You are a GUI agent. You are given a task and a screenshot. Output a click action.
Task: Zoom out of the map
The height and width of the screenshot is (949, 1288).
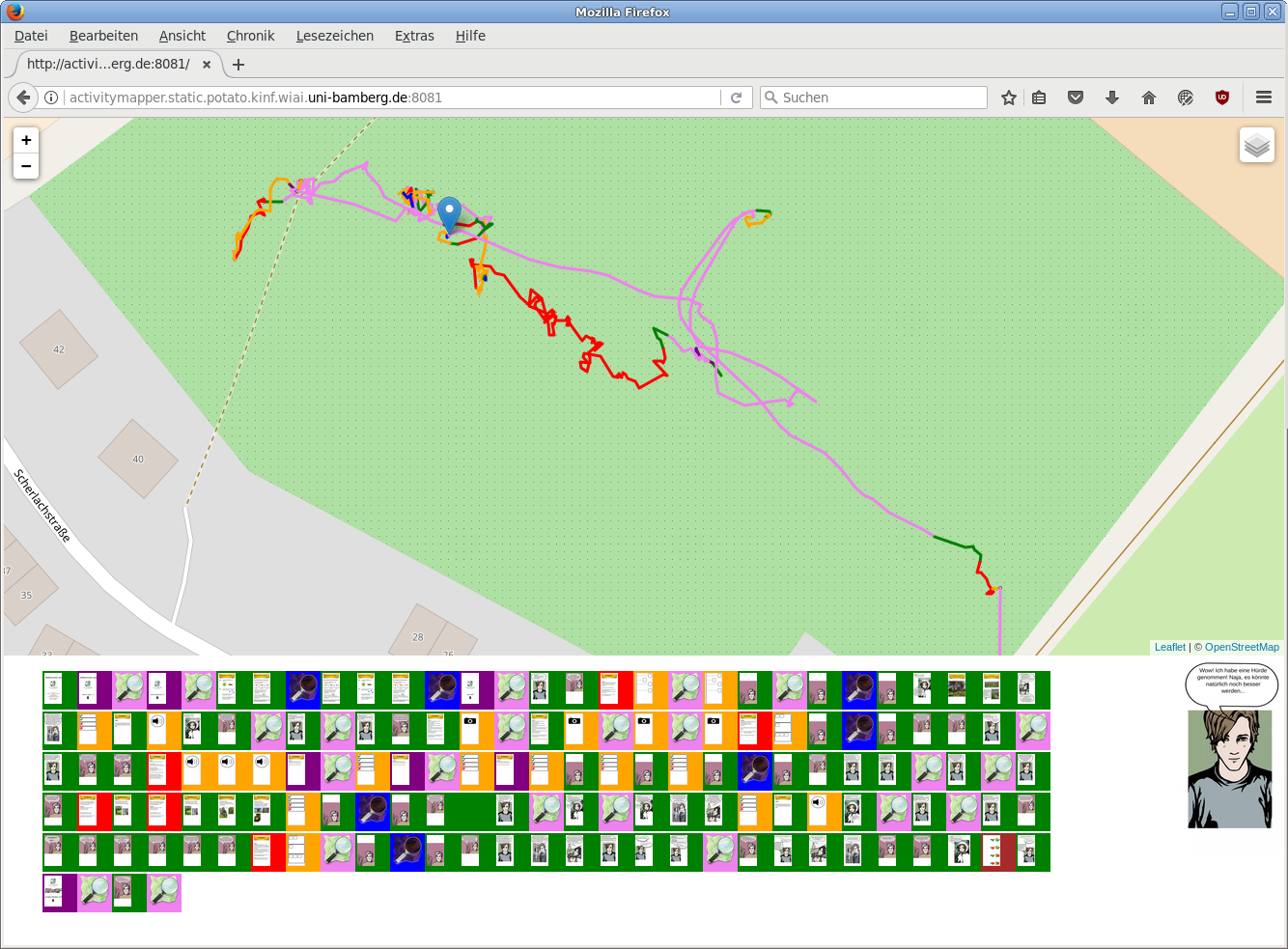(x=26, y=166)
